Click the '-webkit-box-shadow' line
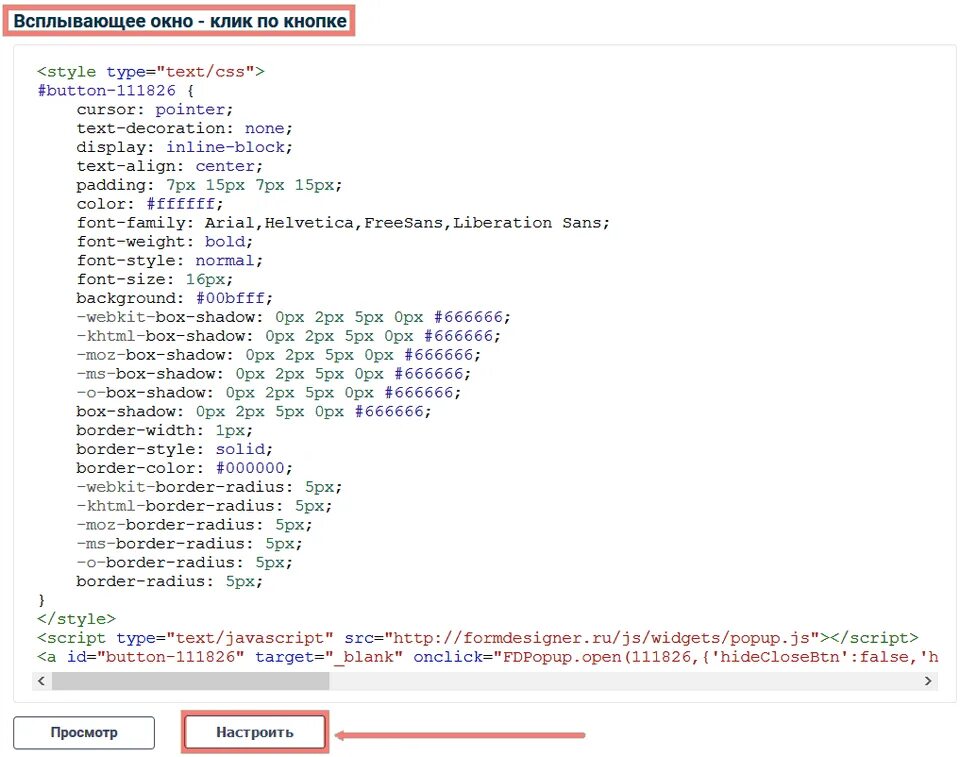Screen dimensions: 960x757 (x=293, y=317)
